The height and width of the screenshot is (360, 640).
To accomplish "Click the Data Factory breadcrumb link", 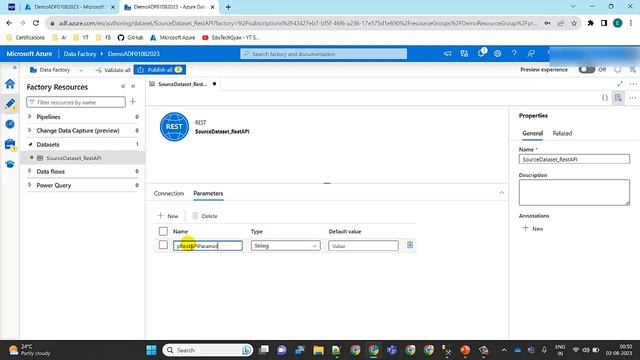I will (80, 54).
